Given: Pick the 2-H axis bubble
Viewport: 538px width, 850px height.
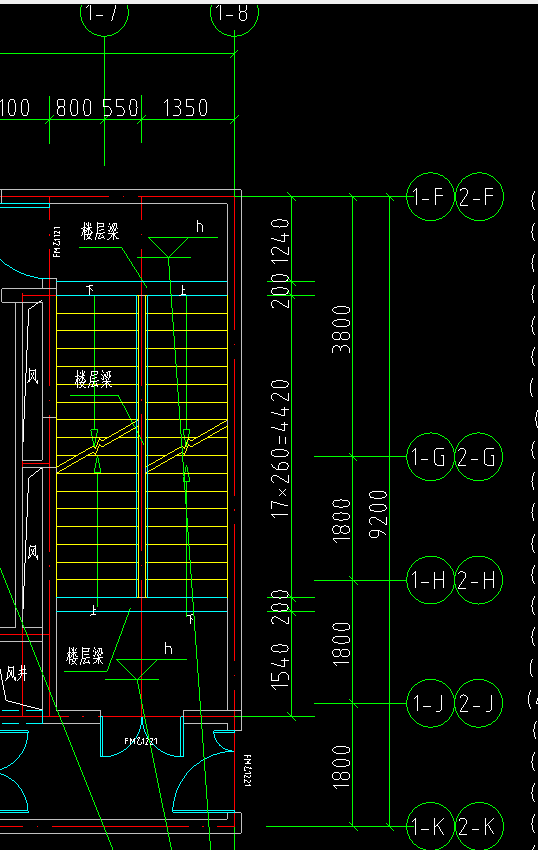Looking at the screenshot, I should coord(478,580).
